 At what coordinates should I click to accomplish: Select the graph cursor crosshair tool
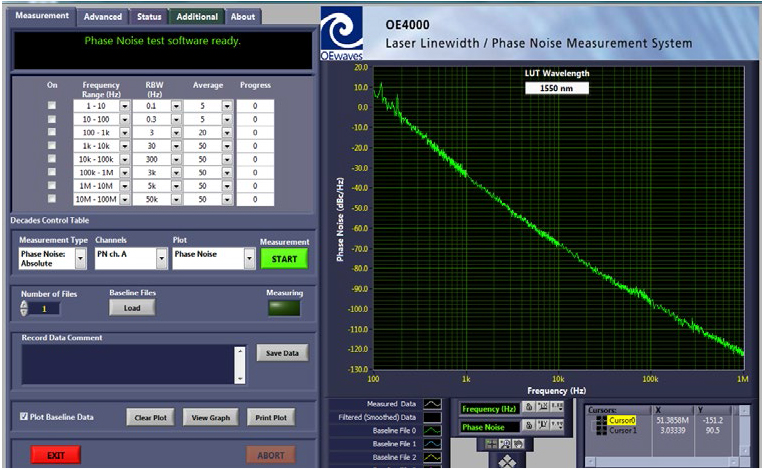pyautogui.click(x=491, y=444)
